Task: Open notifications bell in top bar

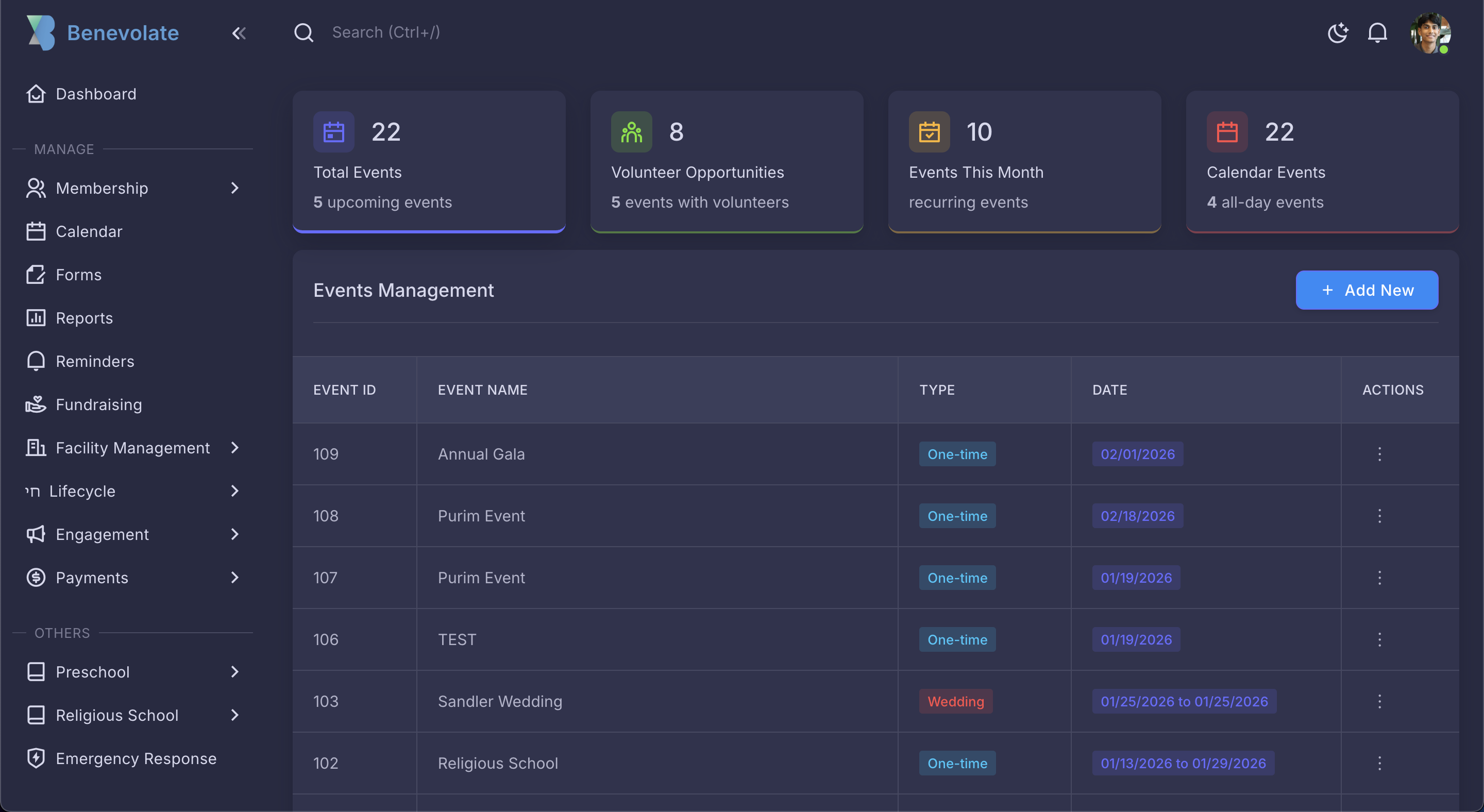Action: click(1377, 33)
